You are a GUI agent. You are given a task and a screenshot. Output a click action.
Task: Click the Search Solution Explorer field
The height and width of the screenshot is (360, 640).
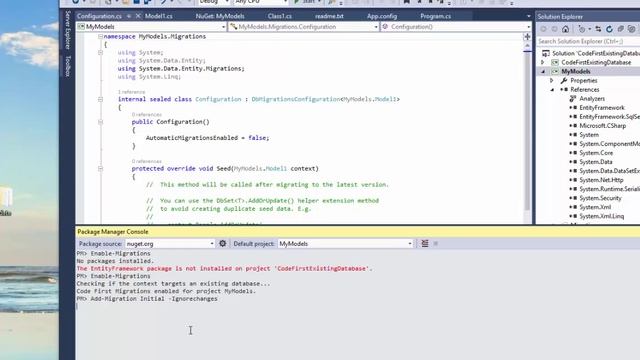[588, 41]
